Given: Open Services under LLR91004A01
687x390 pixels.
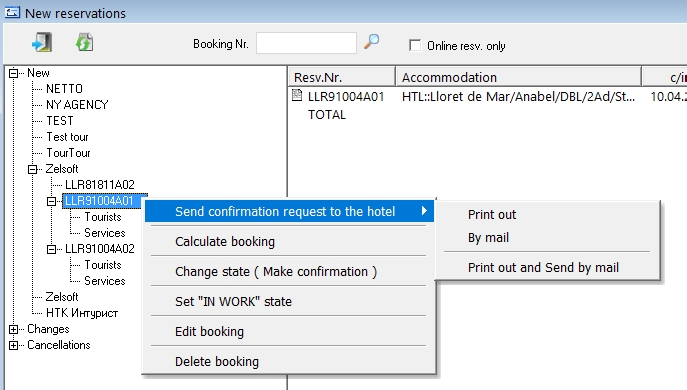Looking at the screenshot, I should tap(105, 233).
